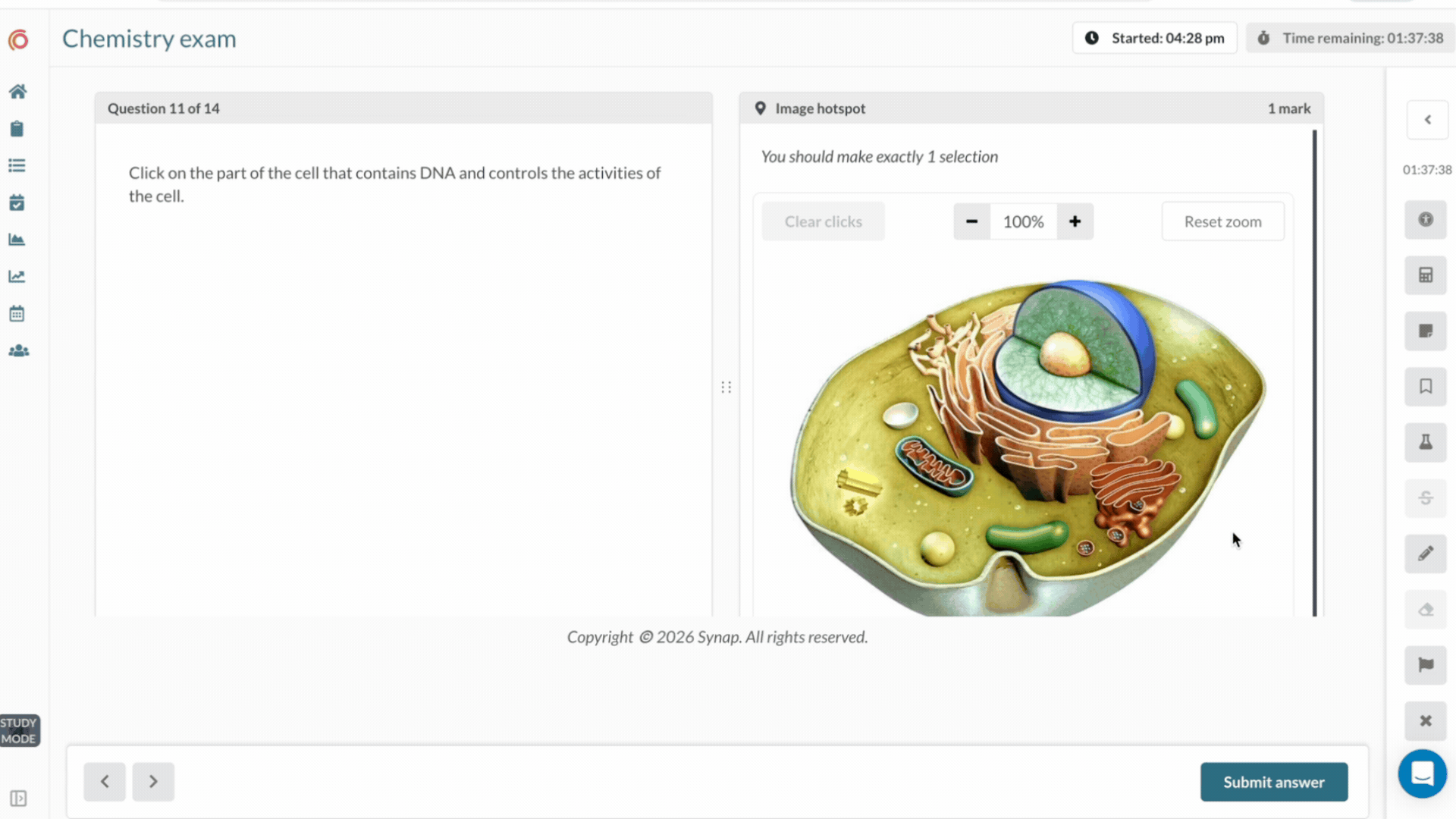Flag this question with the flag icon

pos(1426,665)
